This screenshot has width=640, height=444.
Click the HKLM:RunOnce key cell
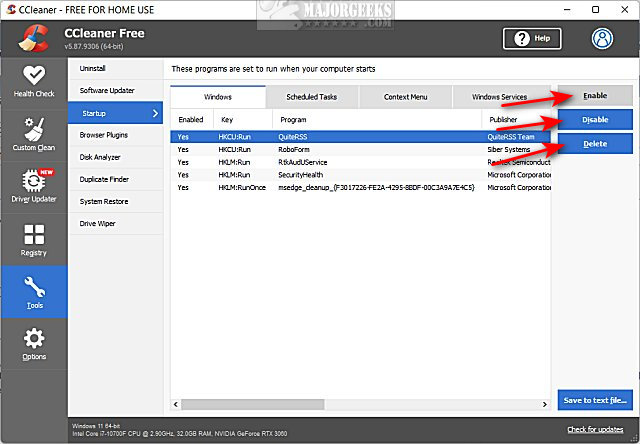click(242, 187)
